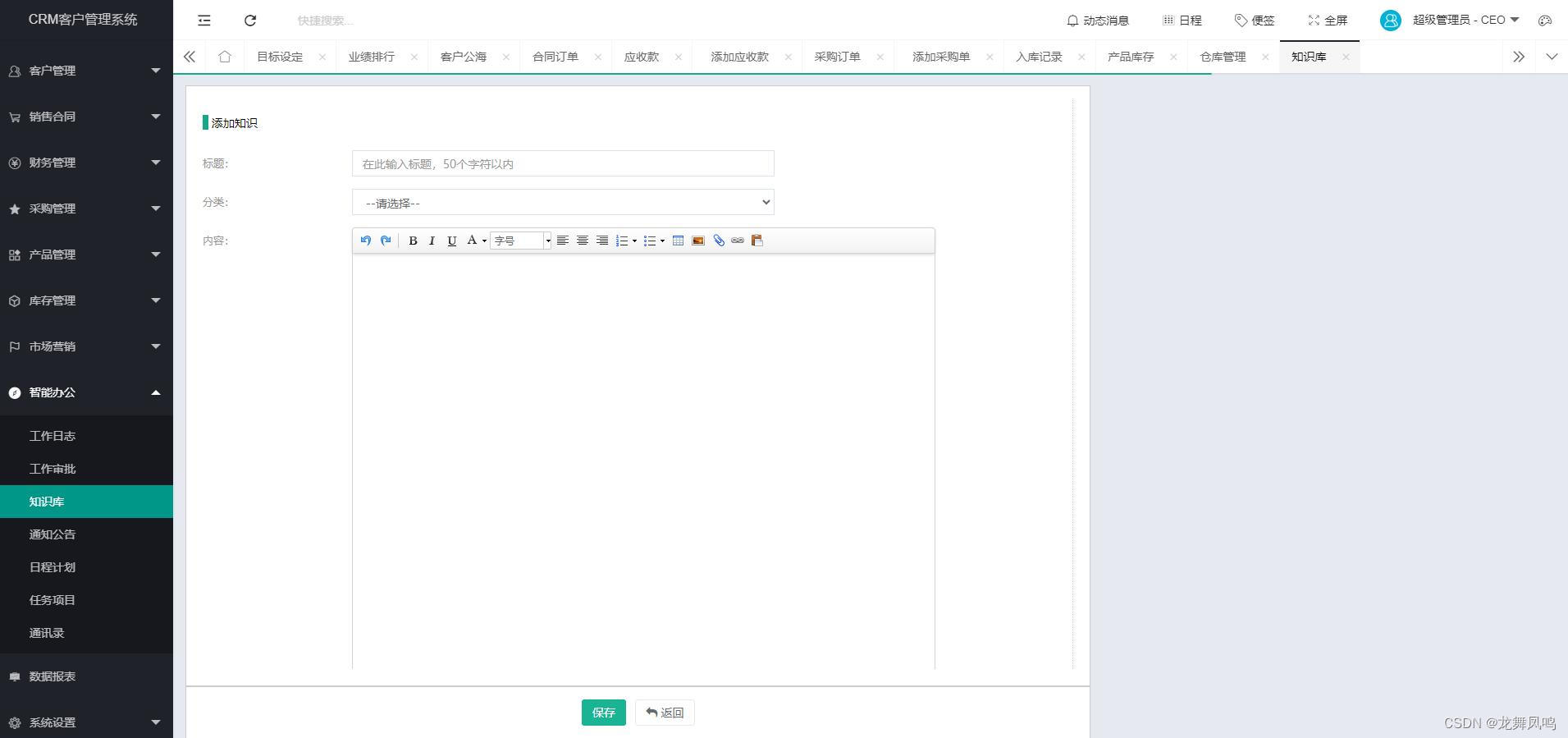This screenshot has height=738, width=1568.
Task: Open 工作审批 in the sidebar
Action: click(x=86, y=469)
